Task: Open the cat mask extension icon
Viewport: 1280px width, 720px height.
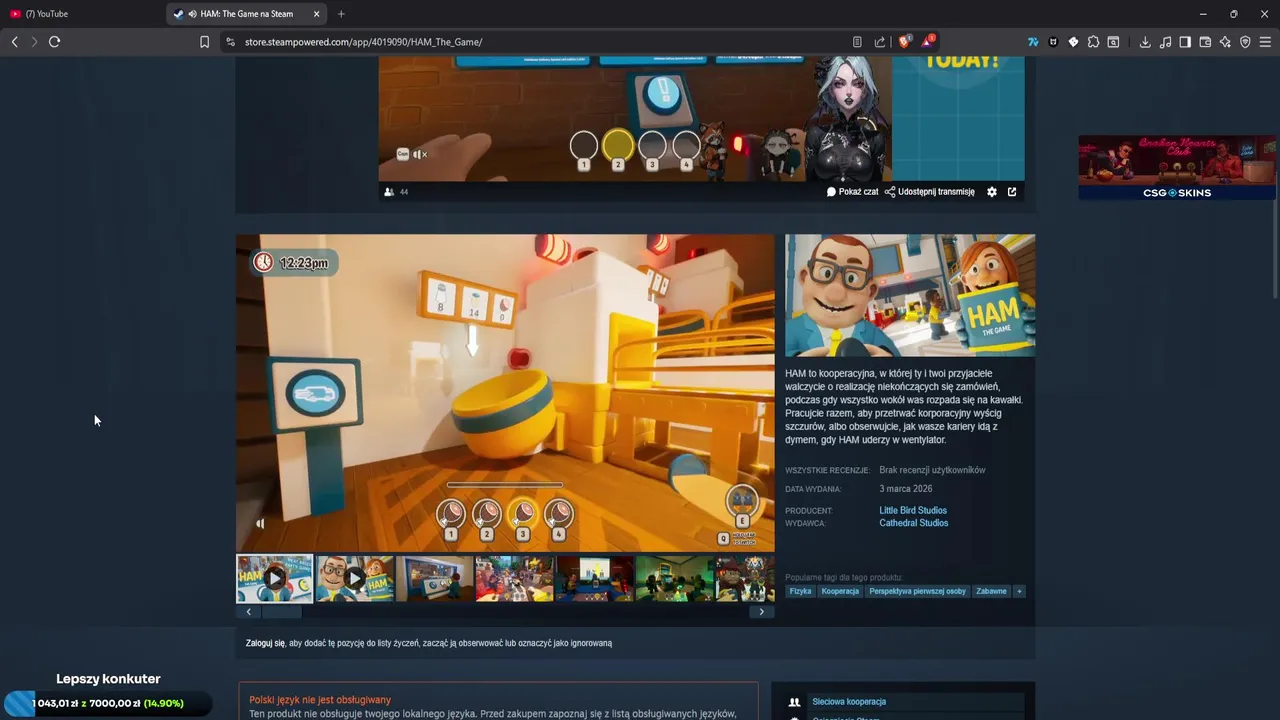Action: pos(1053,42)
